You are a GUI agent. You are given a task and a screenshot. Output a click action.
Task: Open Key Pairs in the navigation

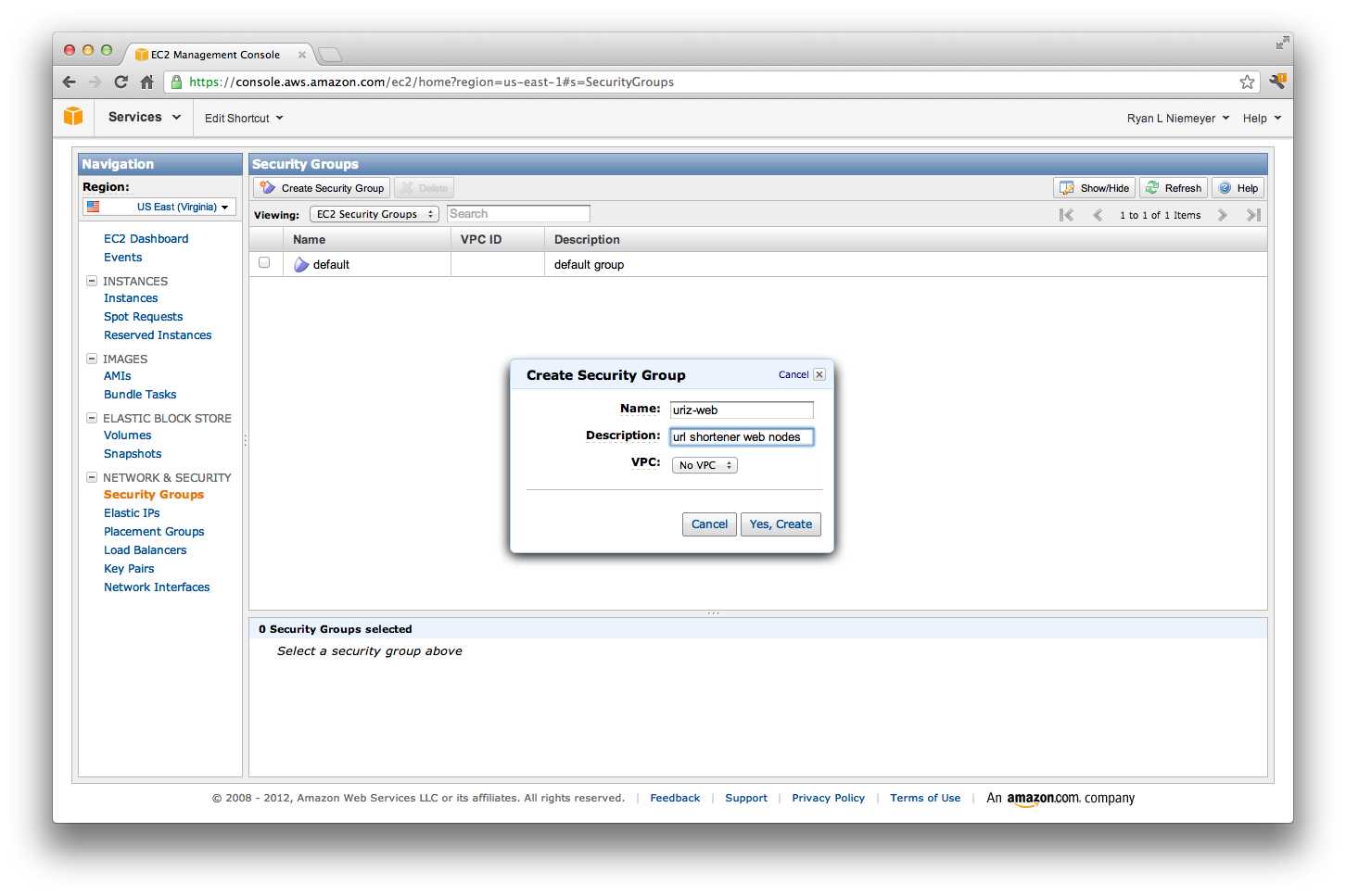pos(129,569)
